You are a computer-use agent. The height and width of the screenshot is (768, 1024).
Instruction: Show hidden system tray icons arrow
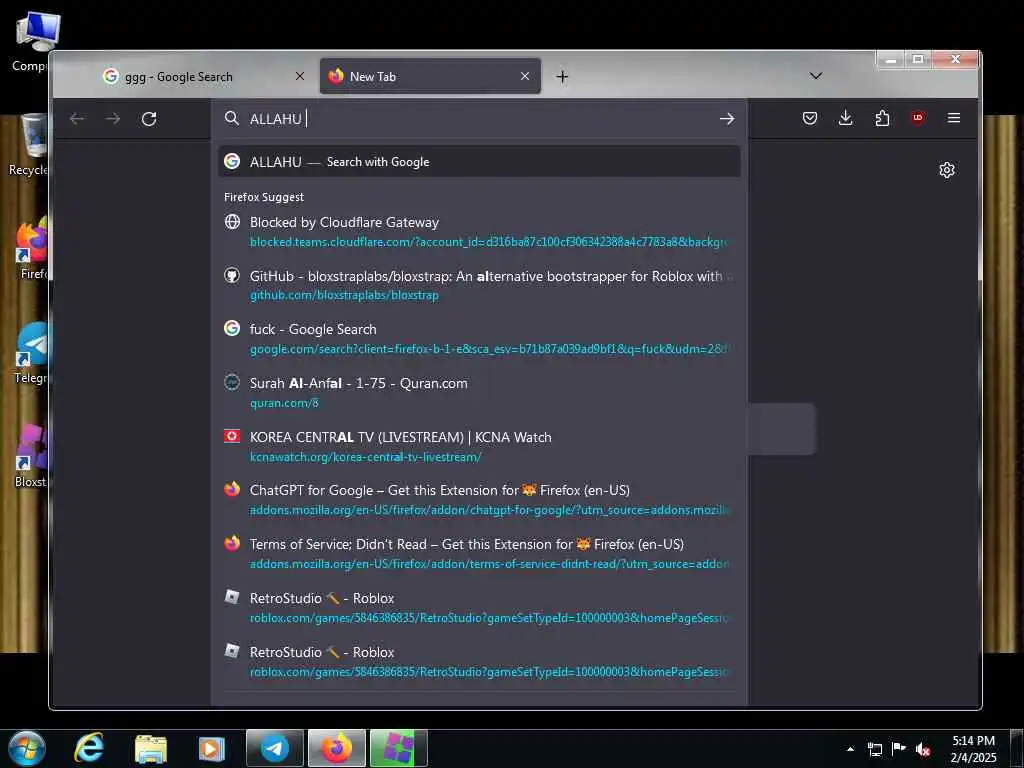pos(850,749)
